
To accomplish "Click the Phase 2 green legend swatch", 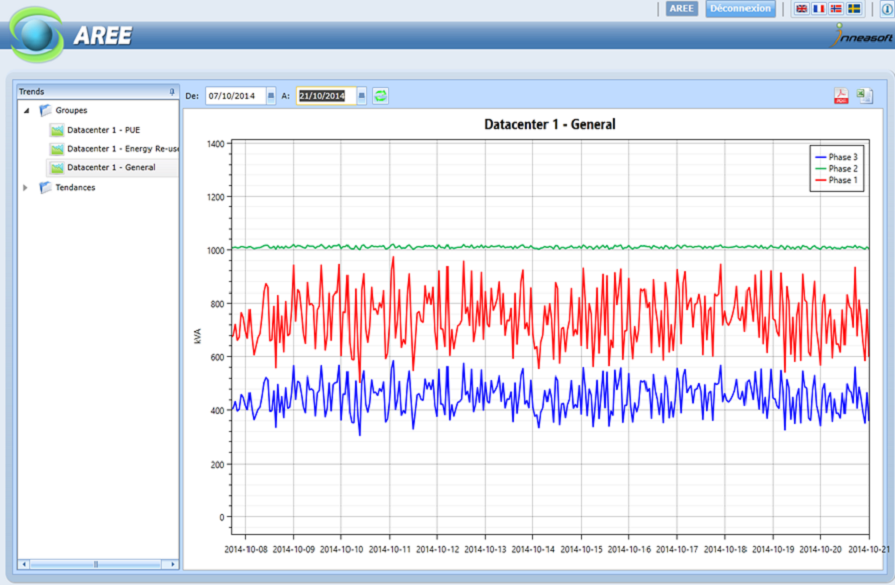I will click(x=821, y=168).
